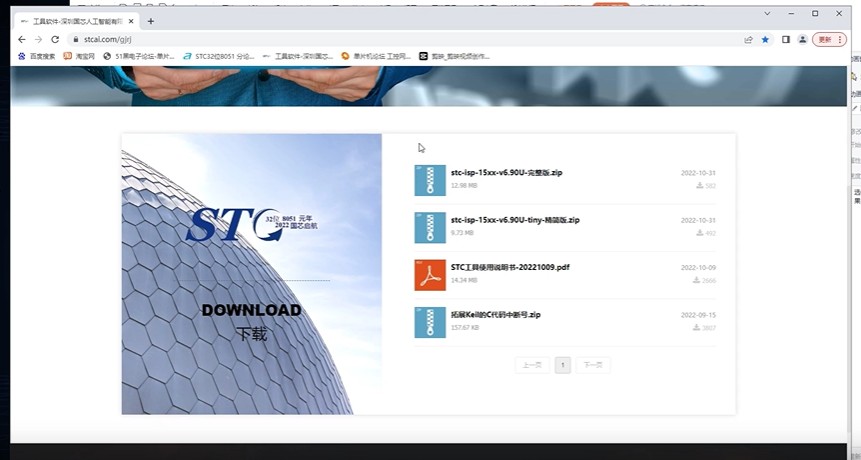Reload the stcai.com page

55,40
